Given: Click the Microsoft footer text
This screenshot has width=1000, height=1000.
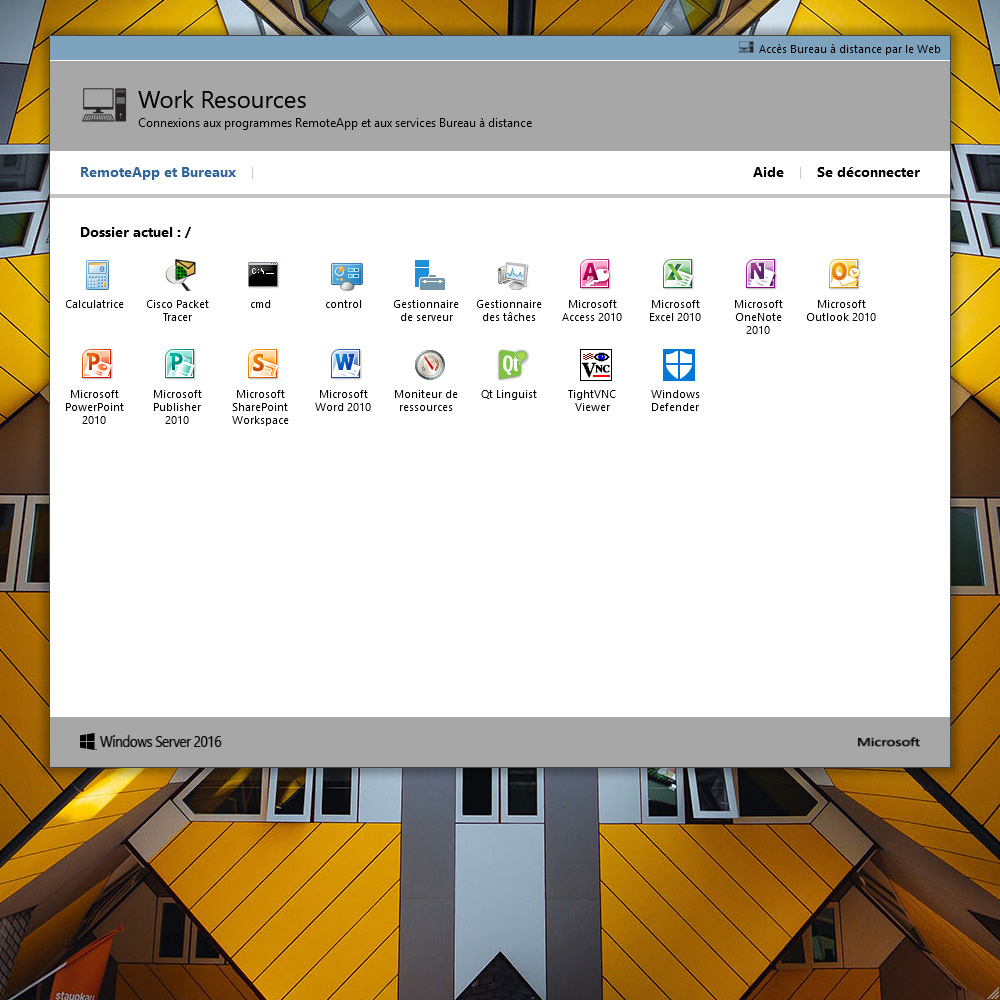Looking at the screenshot, I should click(x=888, y=742).
